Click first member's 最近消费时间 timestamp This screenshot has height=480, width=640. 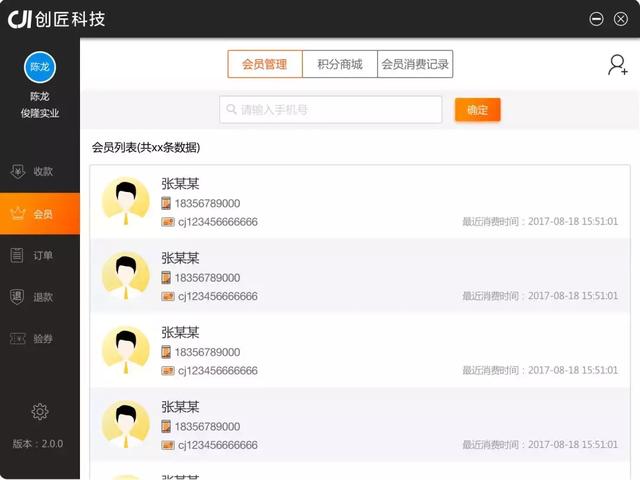tap(540, 221)
